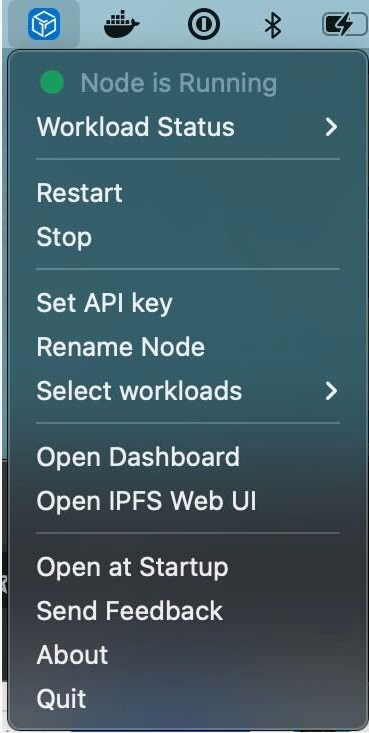
Task: Choose Rename Node from the menu
Action: point(188,347)
